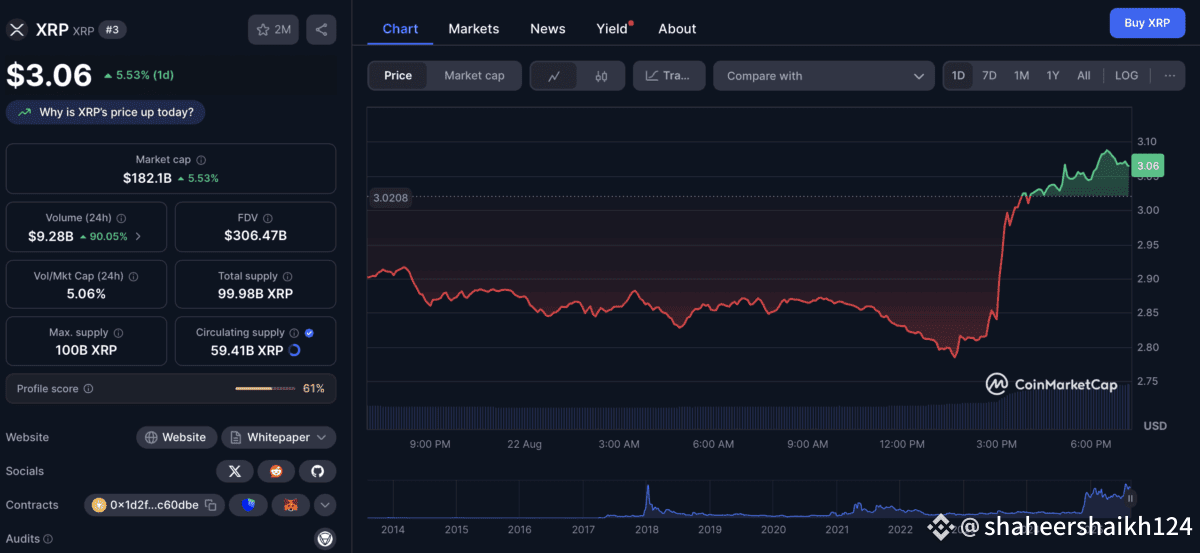1200x553 pixels.
Task: Open X (Twitter) social link
Action: 234,471
